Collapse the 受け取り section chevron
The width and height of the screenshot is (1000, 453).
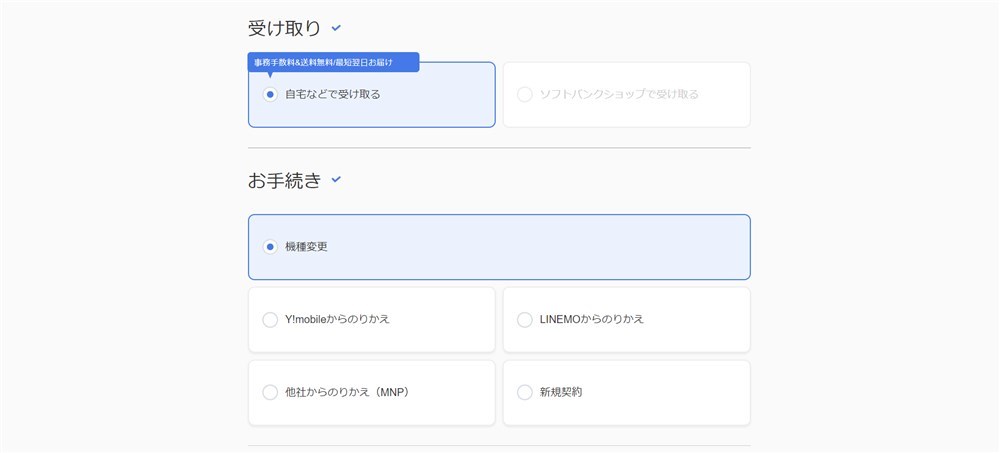(x=336, y=28)
